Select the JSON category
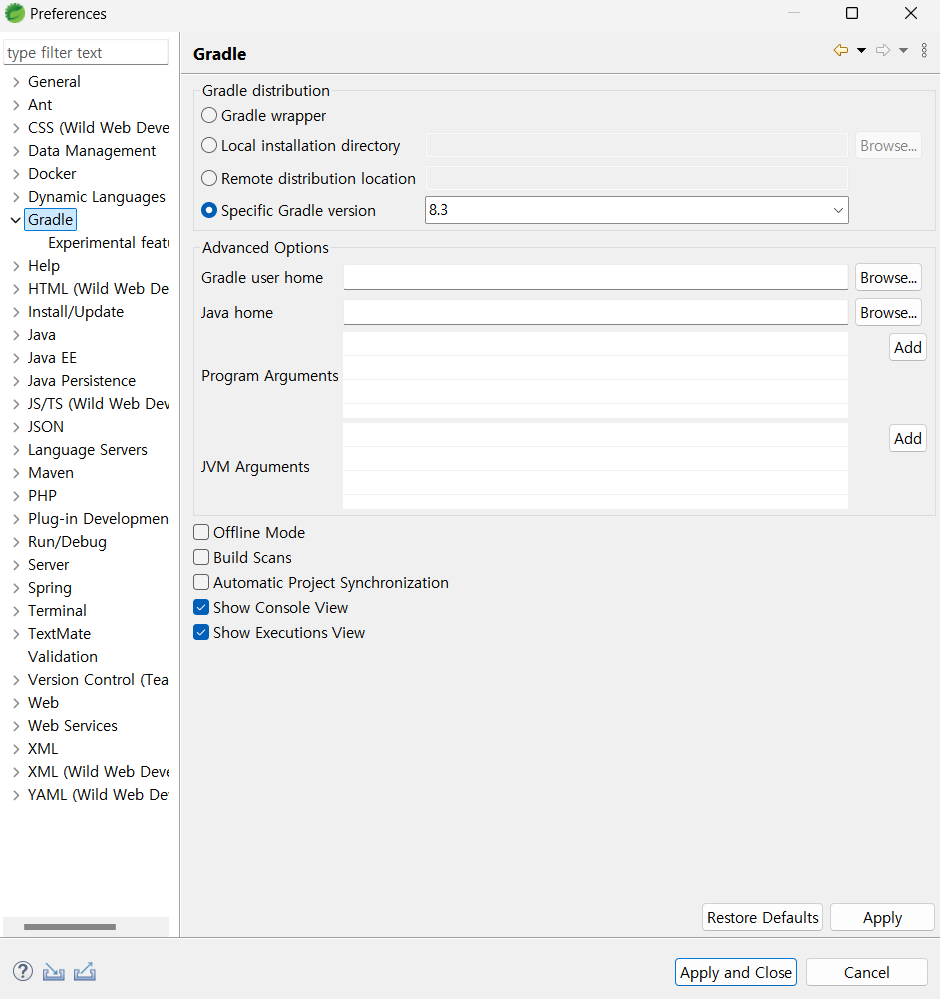This screenshot has height=999, width=940. pos(45,426)
